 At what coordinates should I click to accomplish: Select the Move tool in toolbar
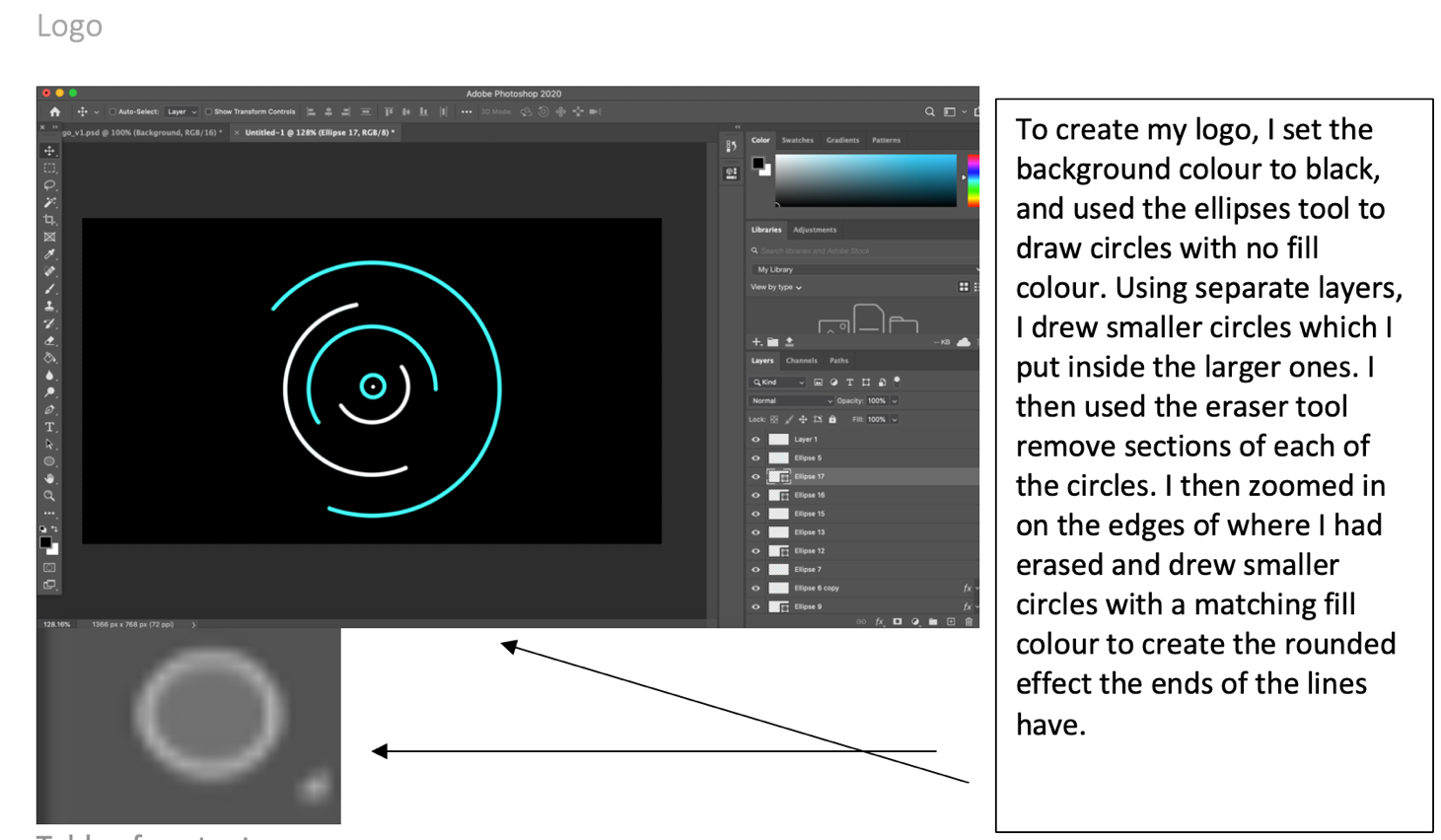coord(49,151)
